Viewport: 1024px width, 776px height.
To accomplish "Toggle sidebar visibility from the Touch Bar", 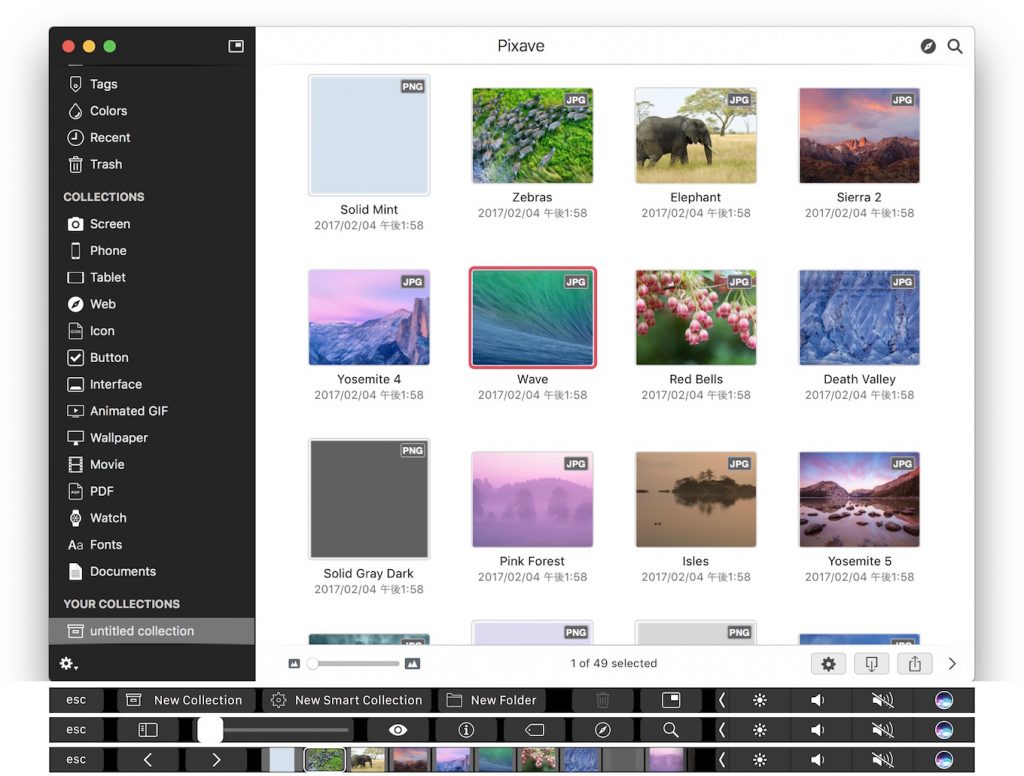I will coord(147,730).
